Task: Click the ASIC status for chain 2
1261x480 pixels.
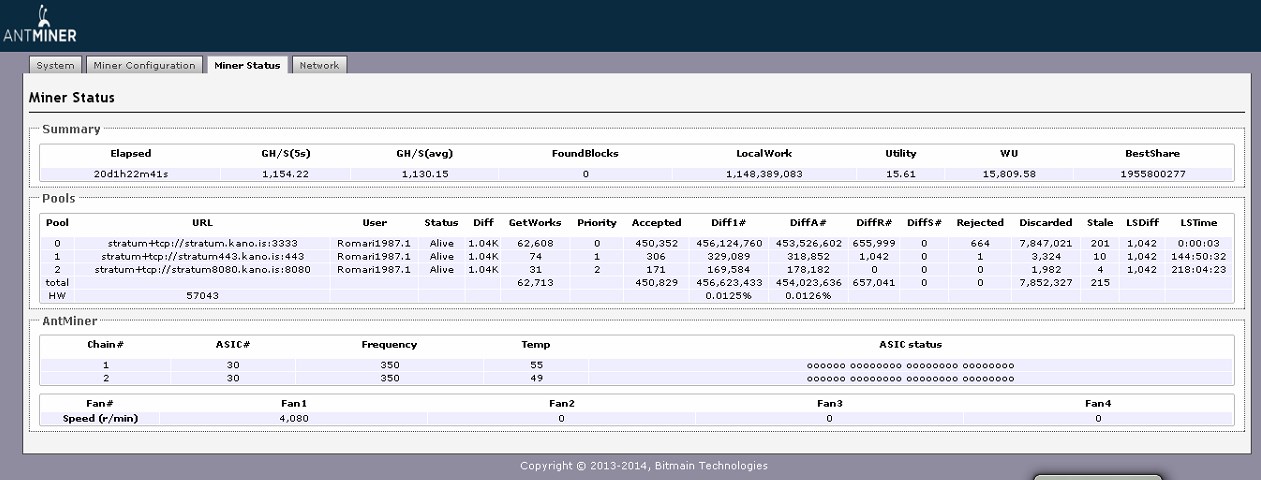Action: coord(910,378)
